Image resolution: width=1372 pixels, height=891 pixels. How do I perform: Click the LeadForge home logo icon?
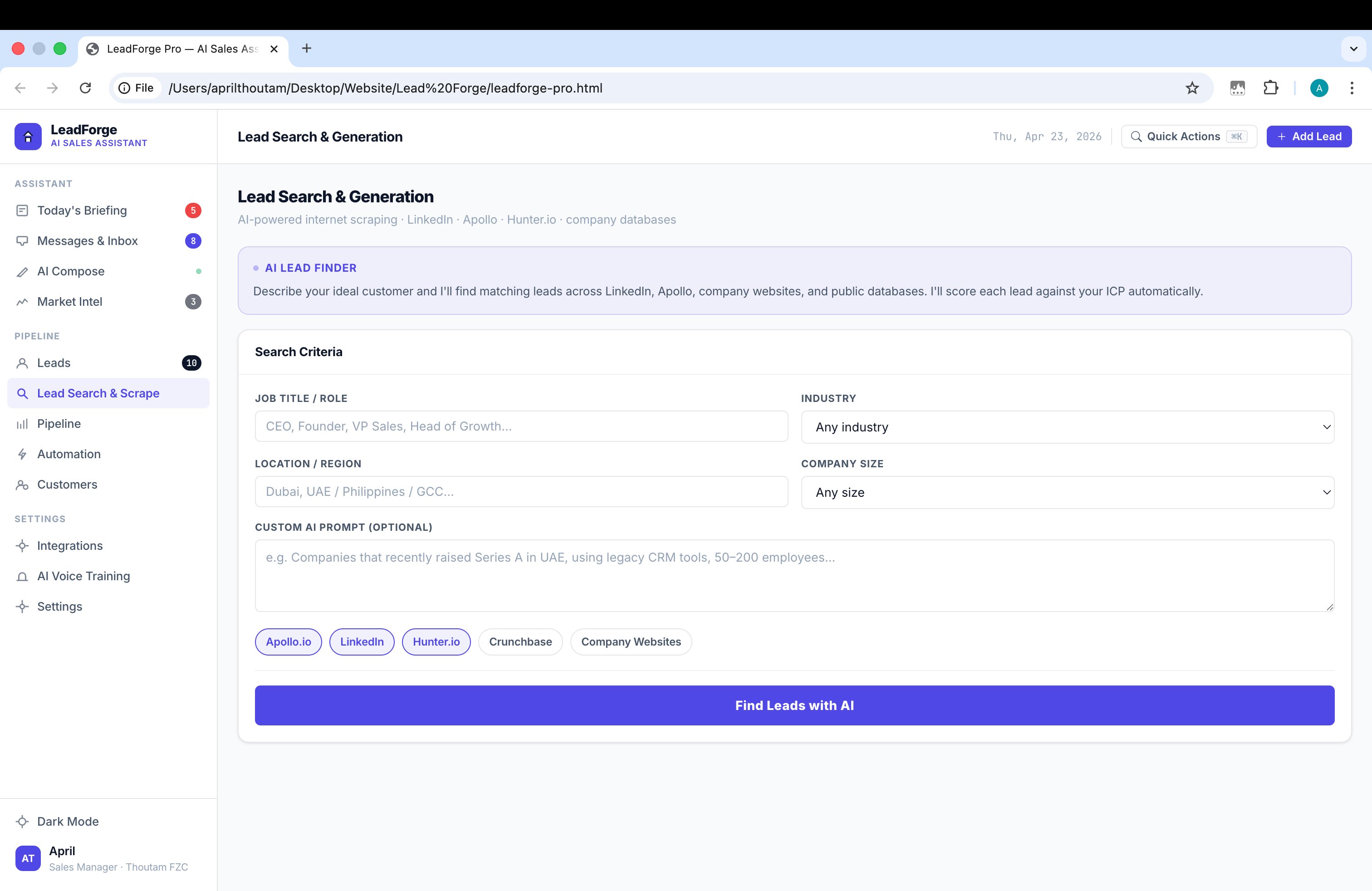click(28, 137)
